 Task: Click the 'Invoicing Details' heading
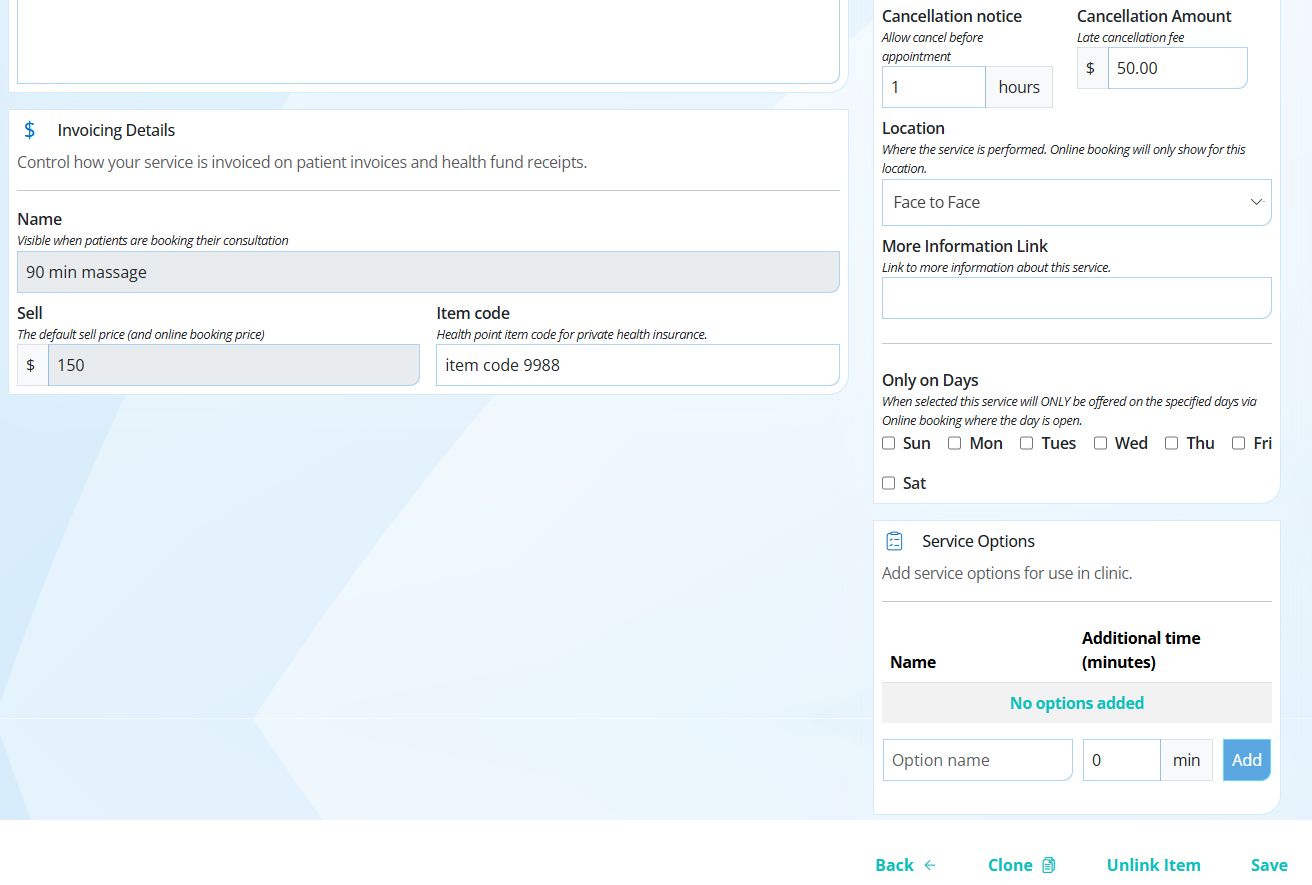(116, 130)
